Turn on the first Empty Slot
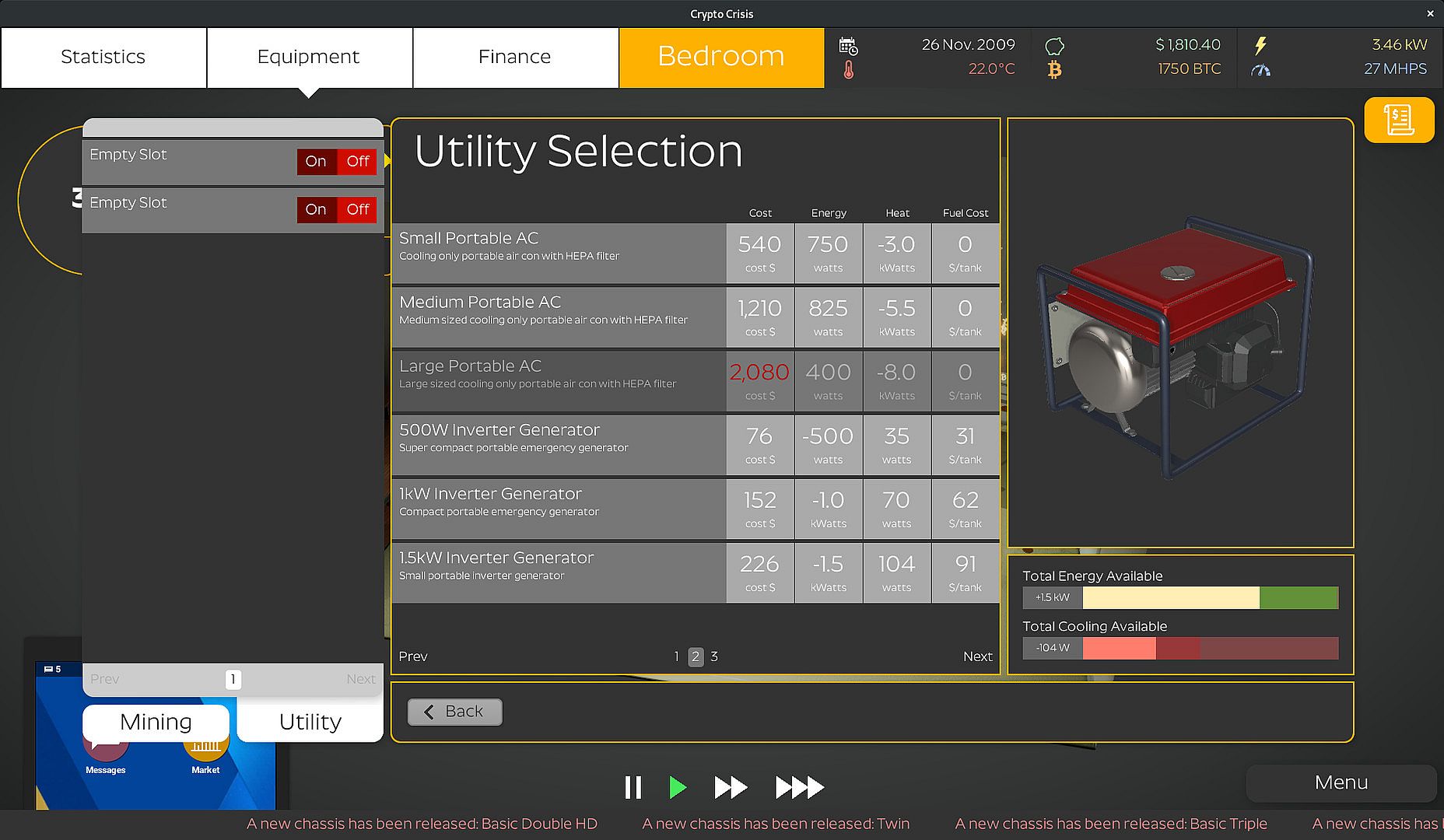1444x840 pixels. point(316,161)
